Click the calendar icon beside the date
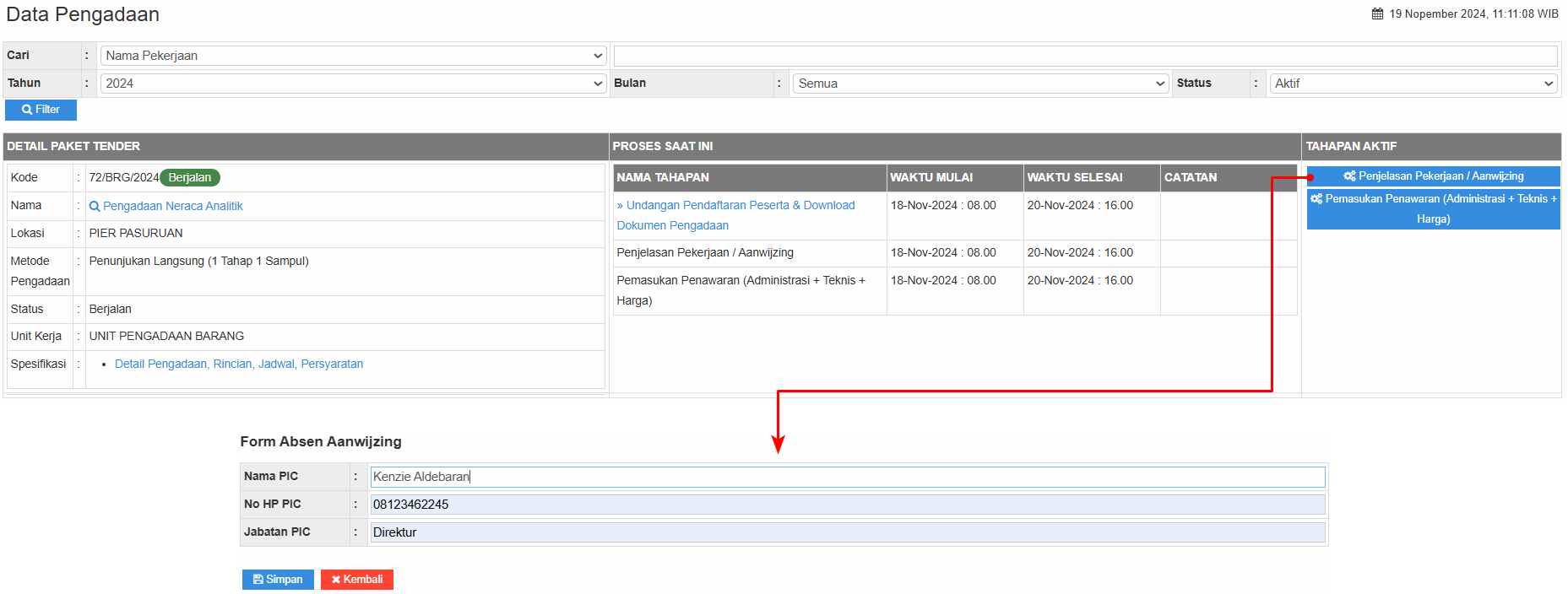 click(1377, 13)
